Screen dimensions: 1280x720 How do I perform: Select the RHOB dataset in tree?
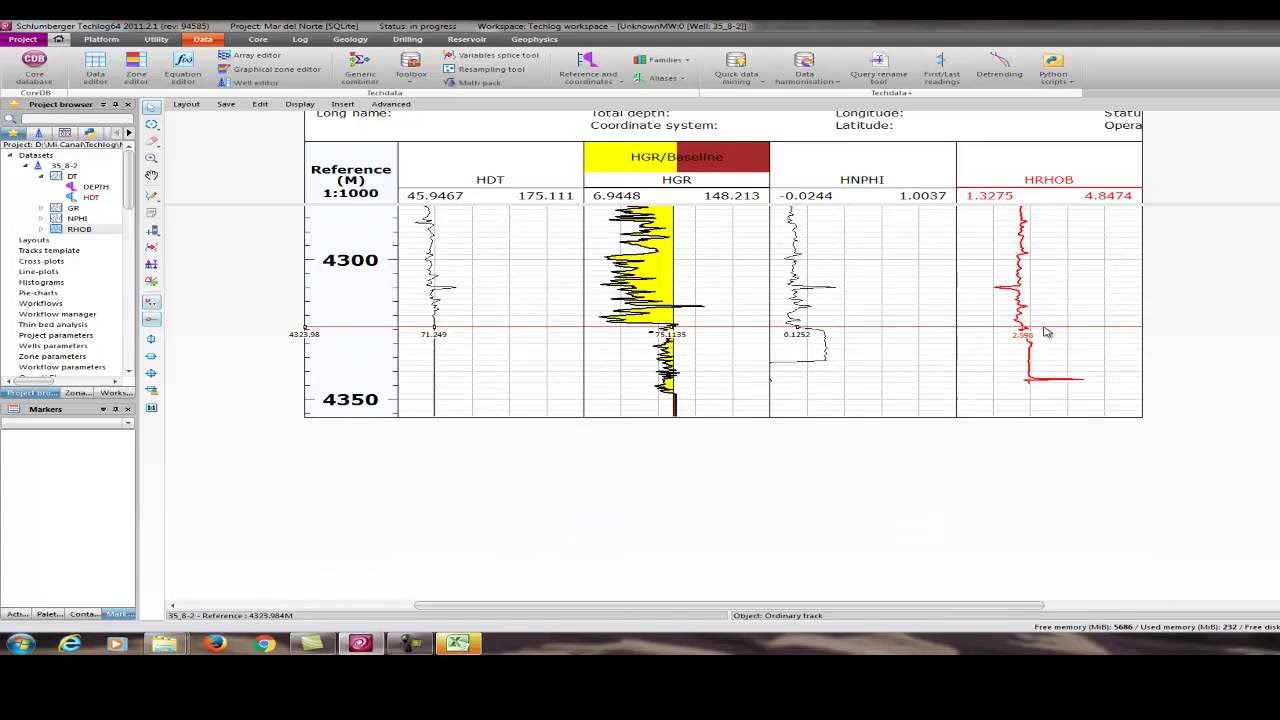pos(78,229)
